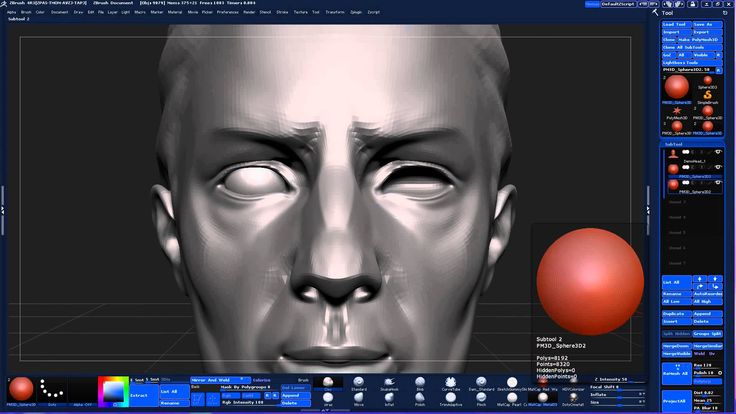Toggle the Colorize option
The height and width of the screenshot is (414, 736).
261,380
